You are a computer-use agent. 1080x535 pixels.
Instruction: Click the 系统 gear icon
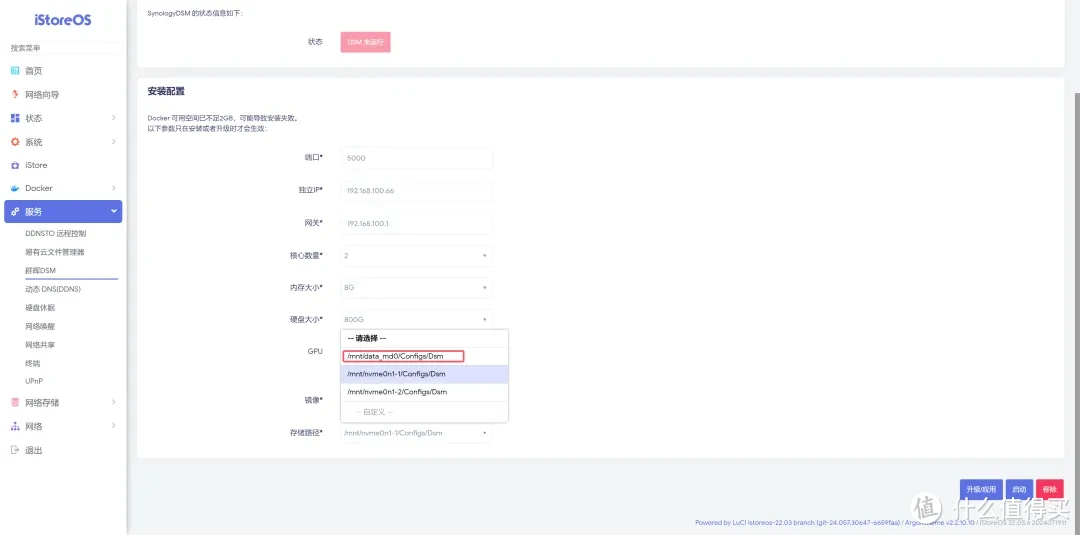coord(15,142)
